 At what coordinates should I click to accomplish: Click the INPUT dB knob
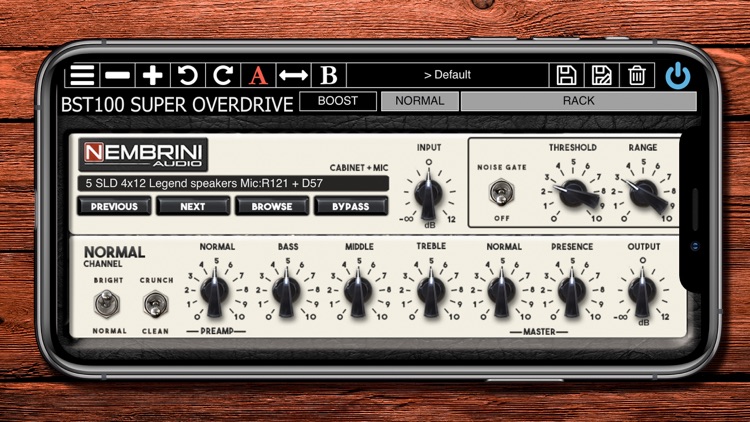pos(428,195)
